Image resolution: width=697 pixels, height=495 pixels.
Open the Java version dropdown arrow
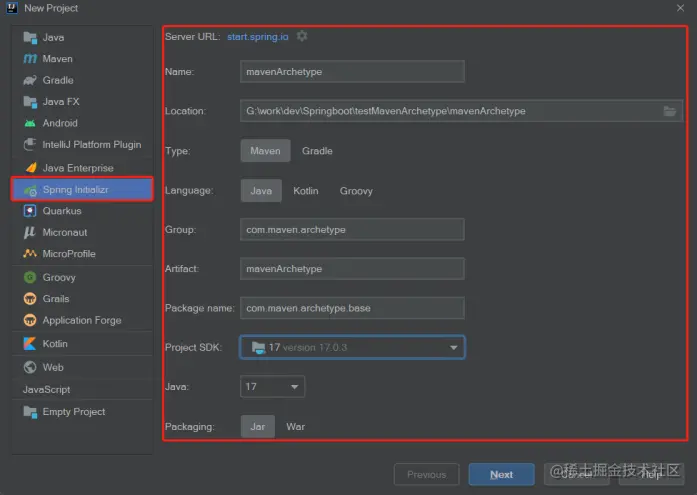[294, 387]
